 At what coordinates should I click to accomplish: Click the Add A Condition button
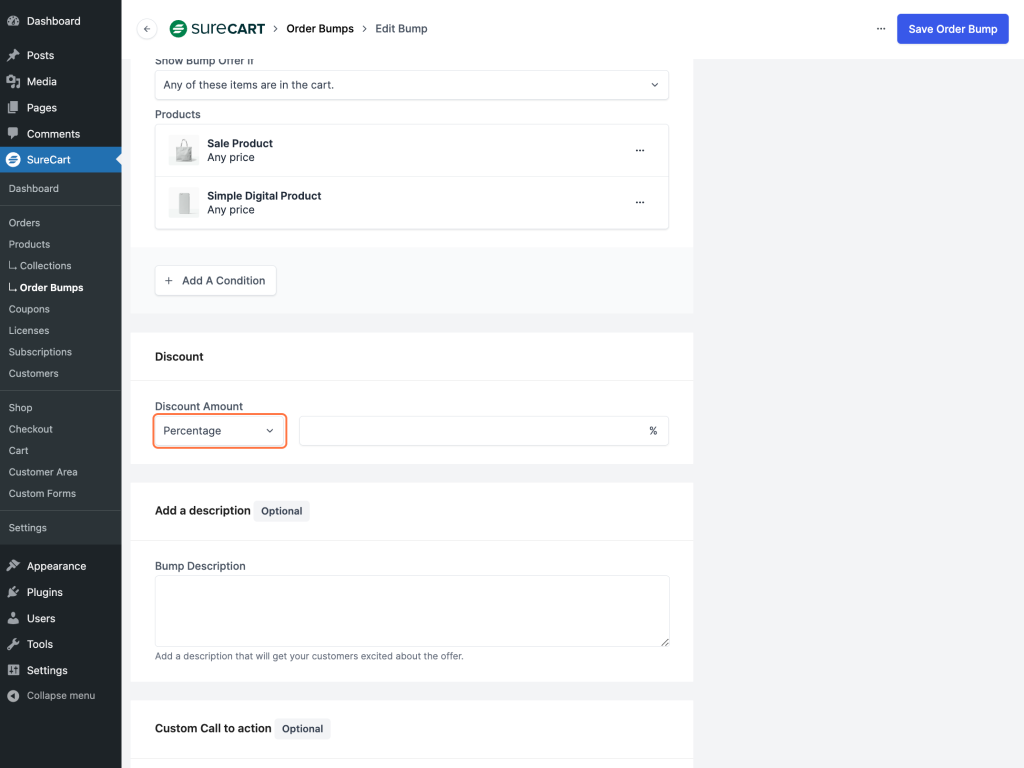(215, 281)
